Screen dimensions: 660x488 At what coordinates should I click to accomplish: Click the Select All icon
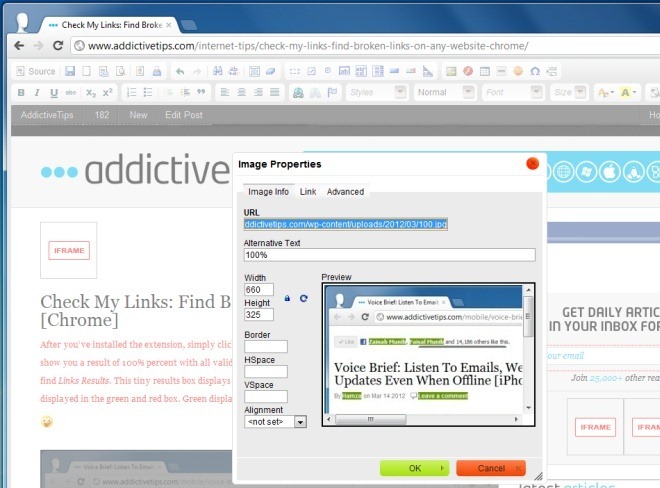point(254,71)
